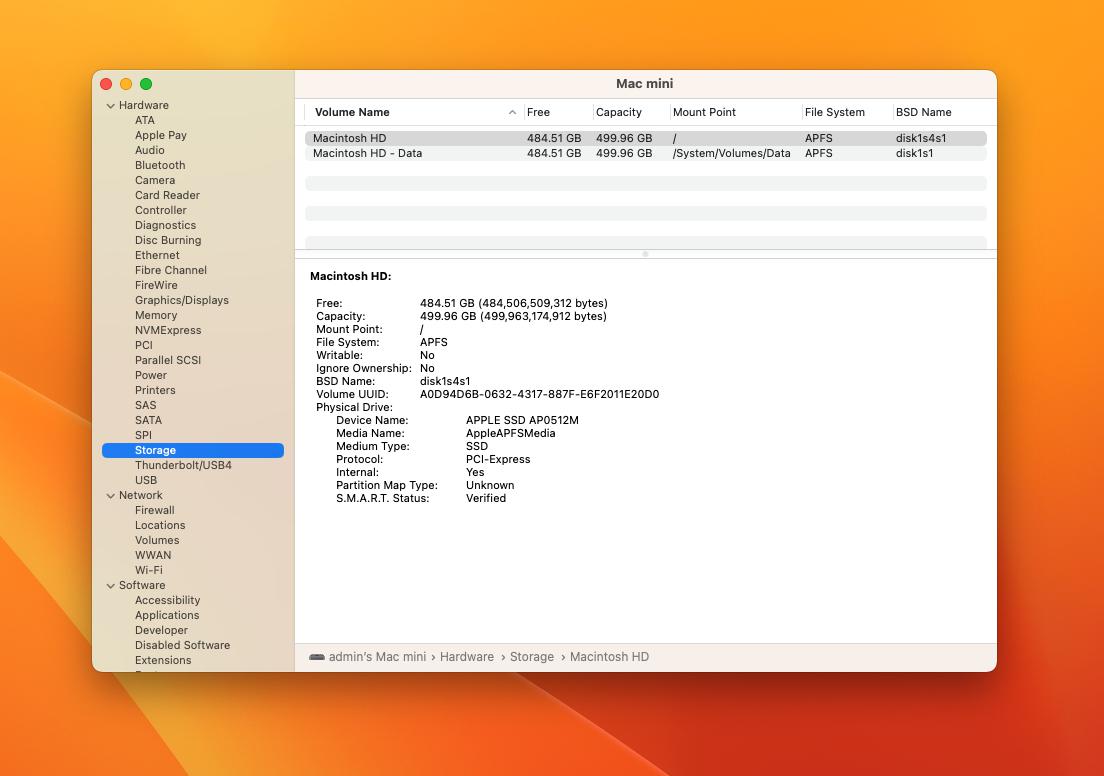Select Volumes under Network
Viewport: 1104px width, 776px height.
(157, 541)
